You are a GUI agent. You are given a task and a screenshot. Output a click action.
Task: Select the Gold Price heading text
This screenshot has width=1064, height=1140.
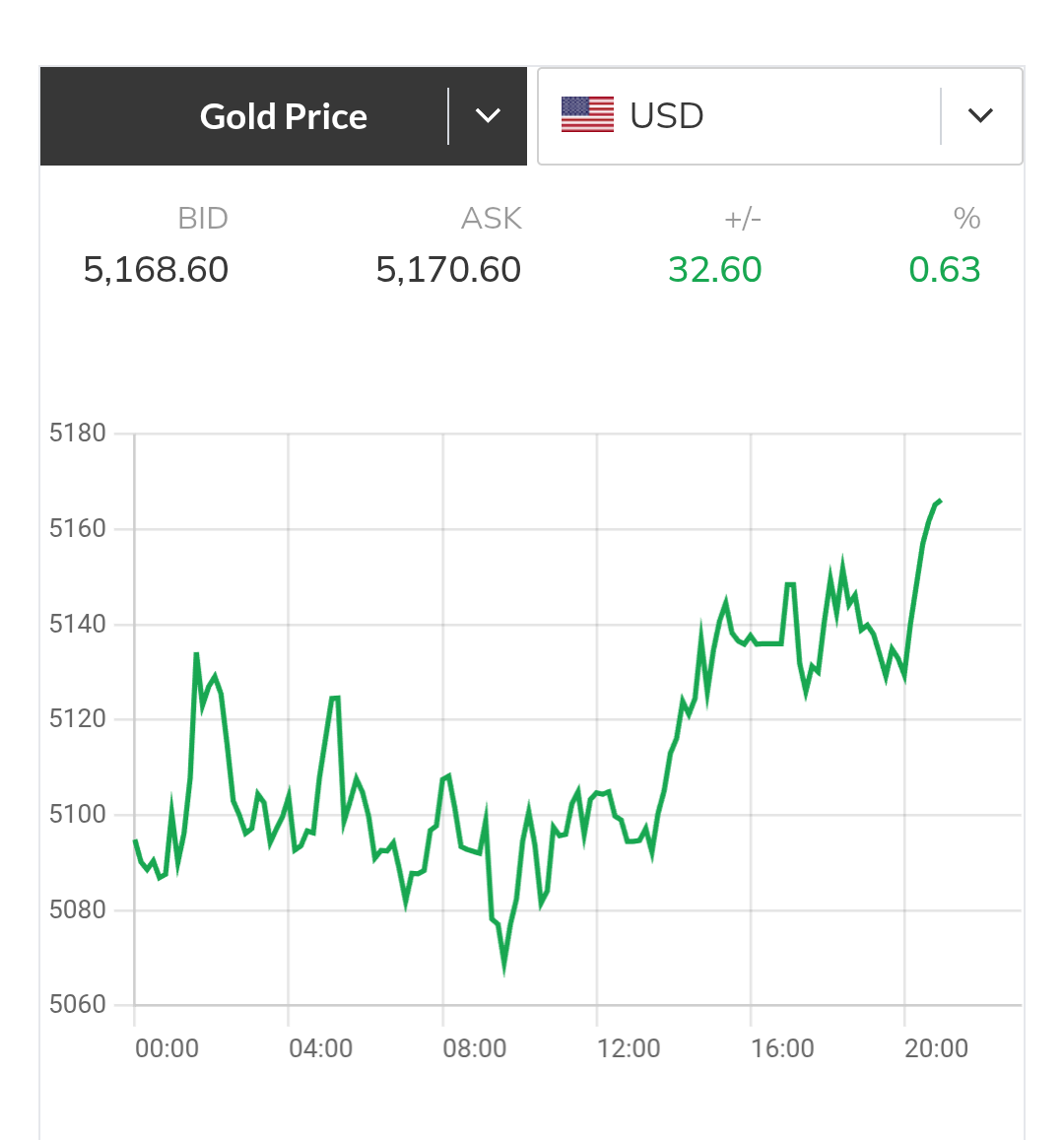pos(284,116)
